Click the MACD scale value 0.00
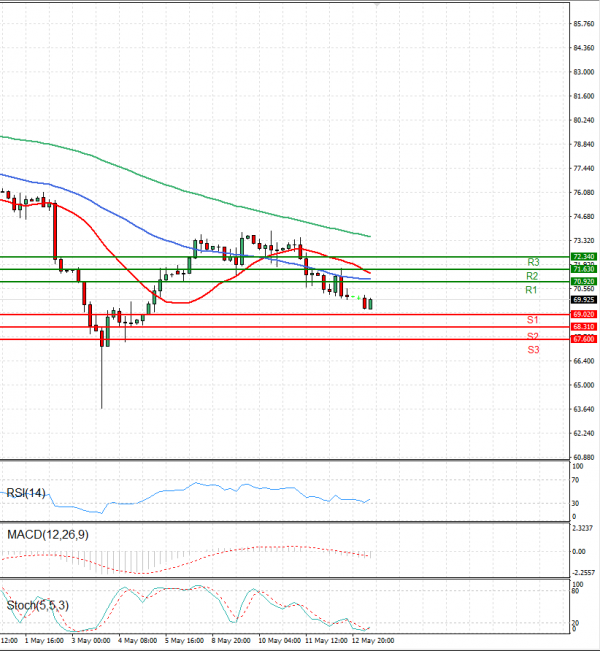600x651 pixels. point(579,551)
